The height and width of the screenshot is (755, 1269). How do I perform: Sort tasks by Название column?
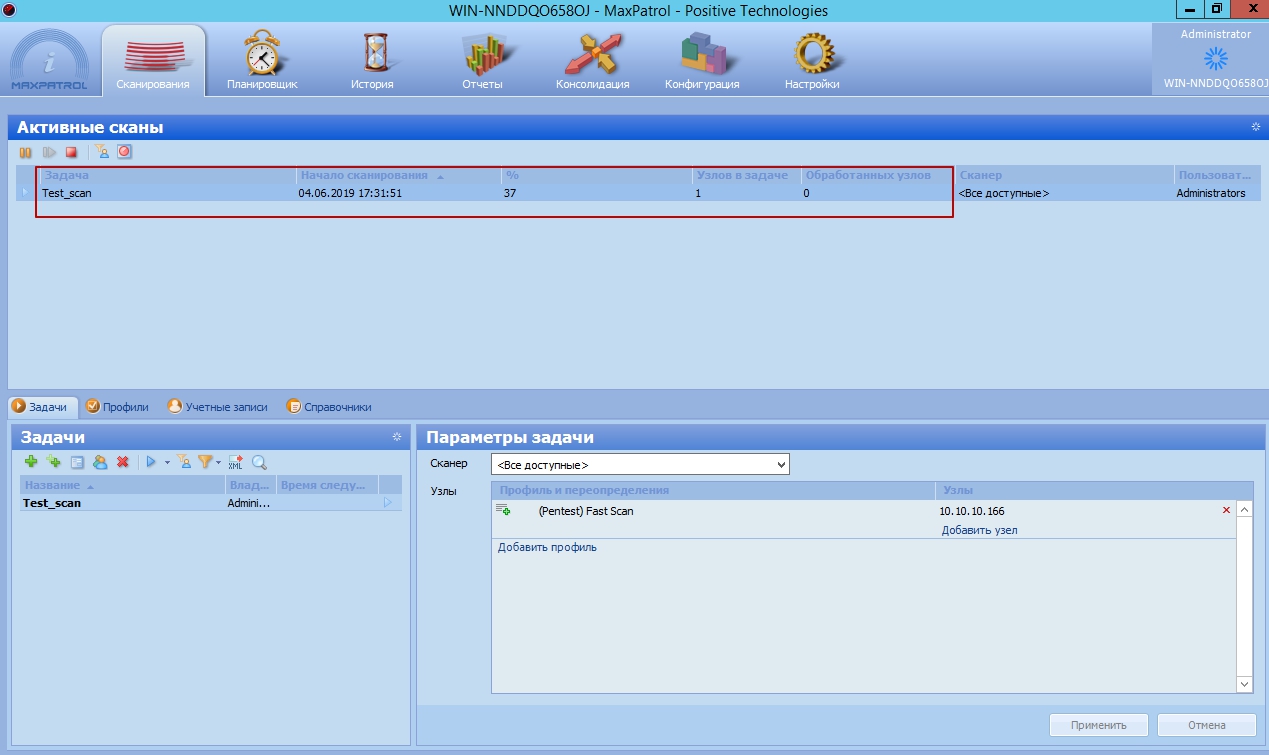(x=123, y=485)
